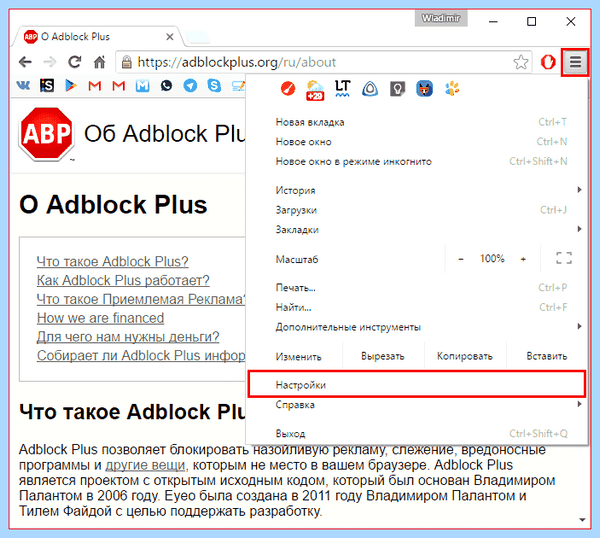Viewport: 600px width, 538px height.
Task: Open the blue M calendar bookmark icon
Action: 142,85
